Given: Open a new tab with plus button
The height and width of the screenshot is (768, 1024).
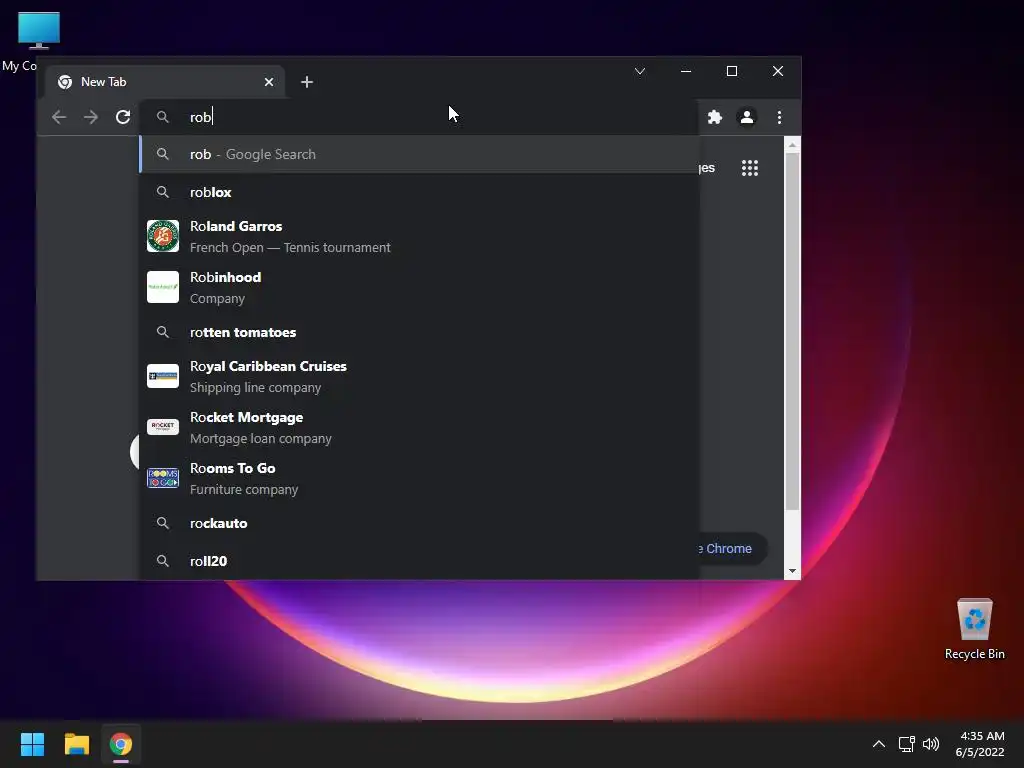Looking at the screenshot, I should point(307,82).
